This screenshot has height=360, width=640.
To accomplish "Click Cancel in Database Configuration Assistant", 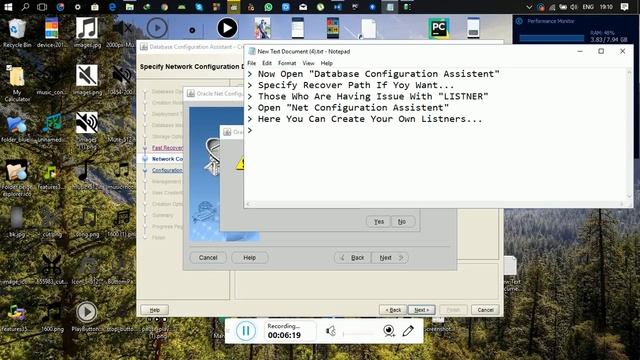I will [x=485, y=310].
